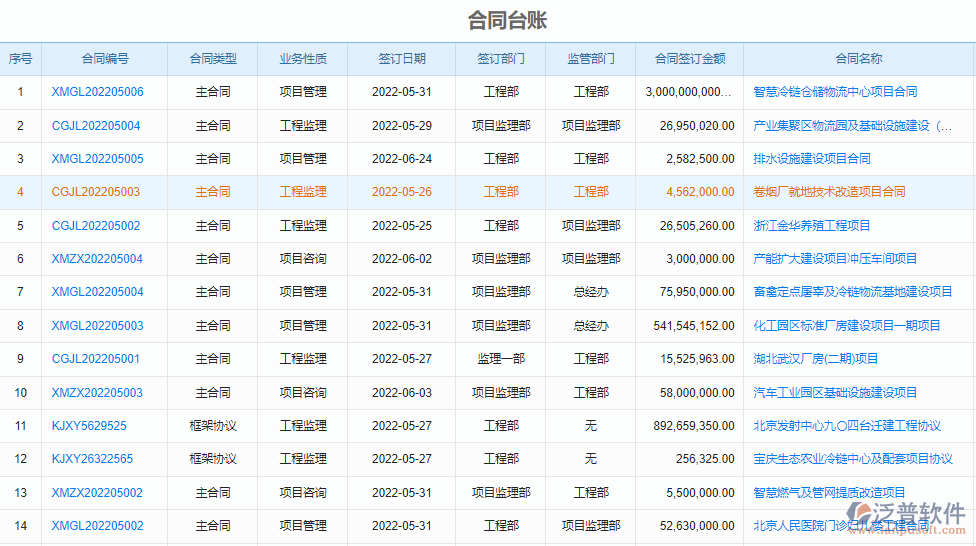Select the amount cell 892,659,350.00
976x546 pixels.
pos(693,426)
